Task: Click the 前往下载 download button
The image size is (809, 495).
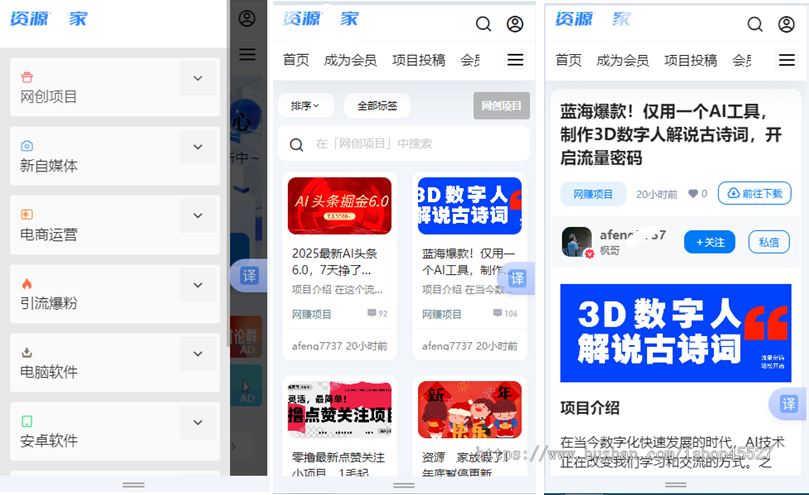Action: [x=754, y=193]
